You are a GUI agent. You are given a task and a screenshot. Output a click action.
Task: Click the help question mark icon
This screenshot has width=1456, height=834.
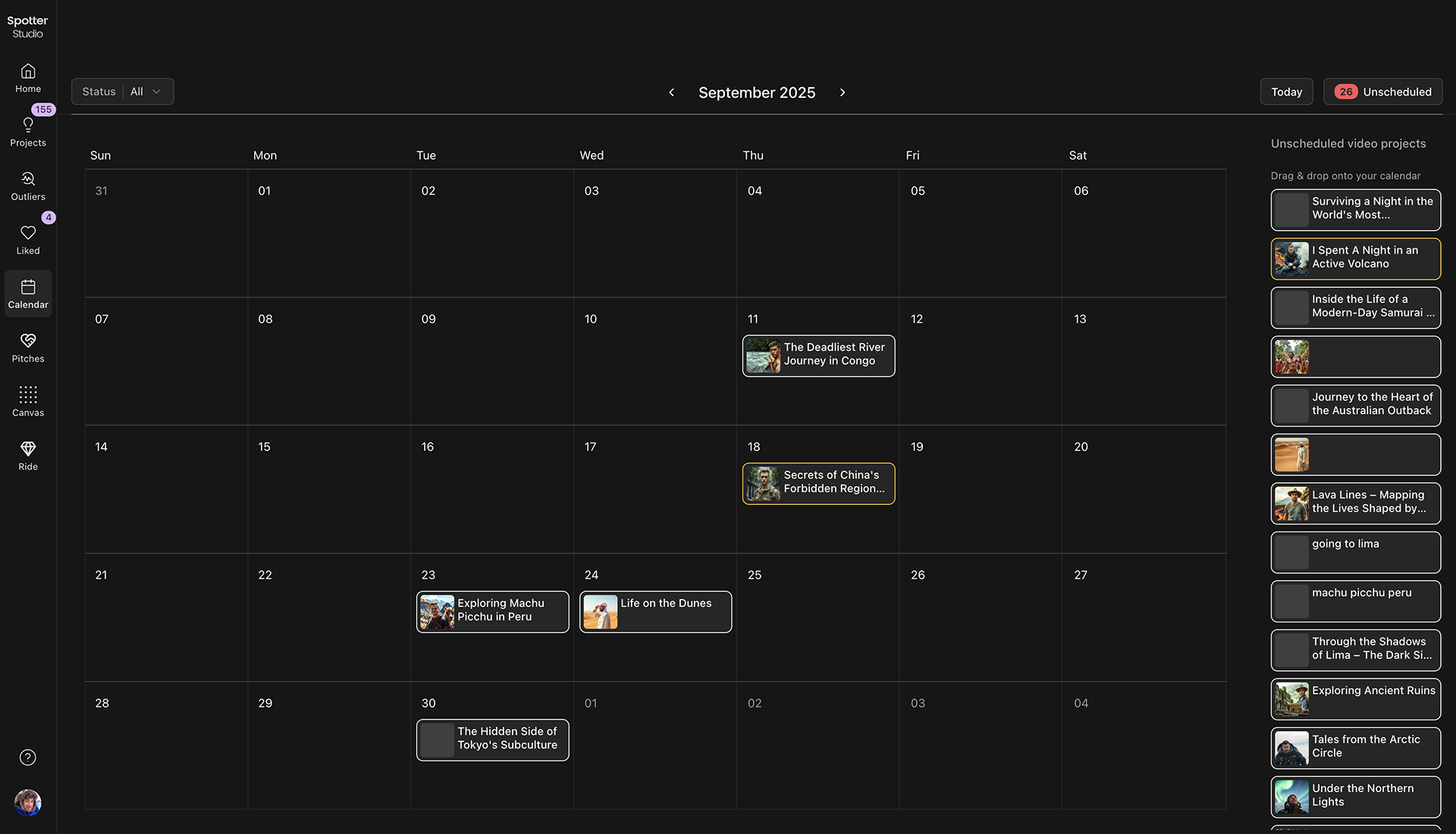coord(28,757)
